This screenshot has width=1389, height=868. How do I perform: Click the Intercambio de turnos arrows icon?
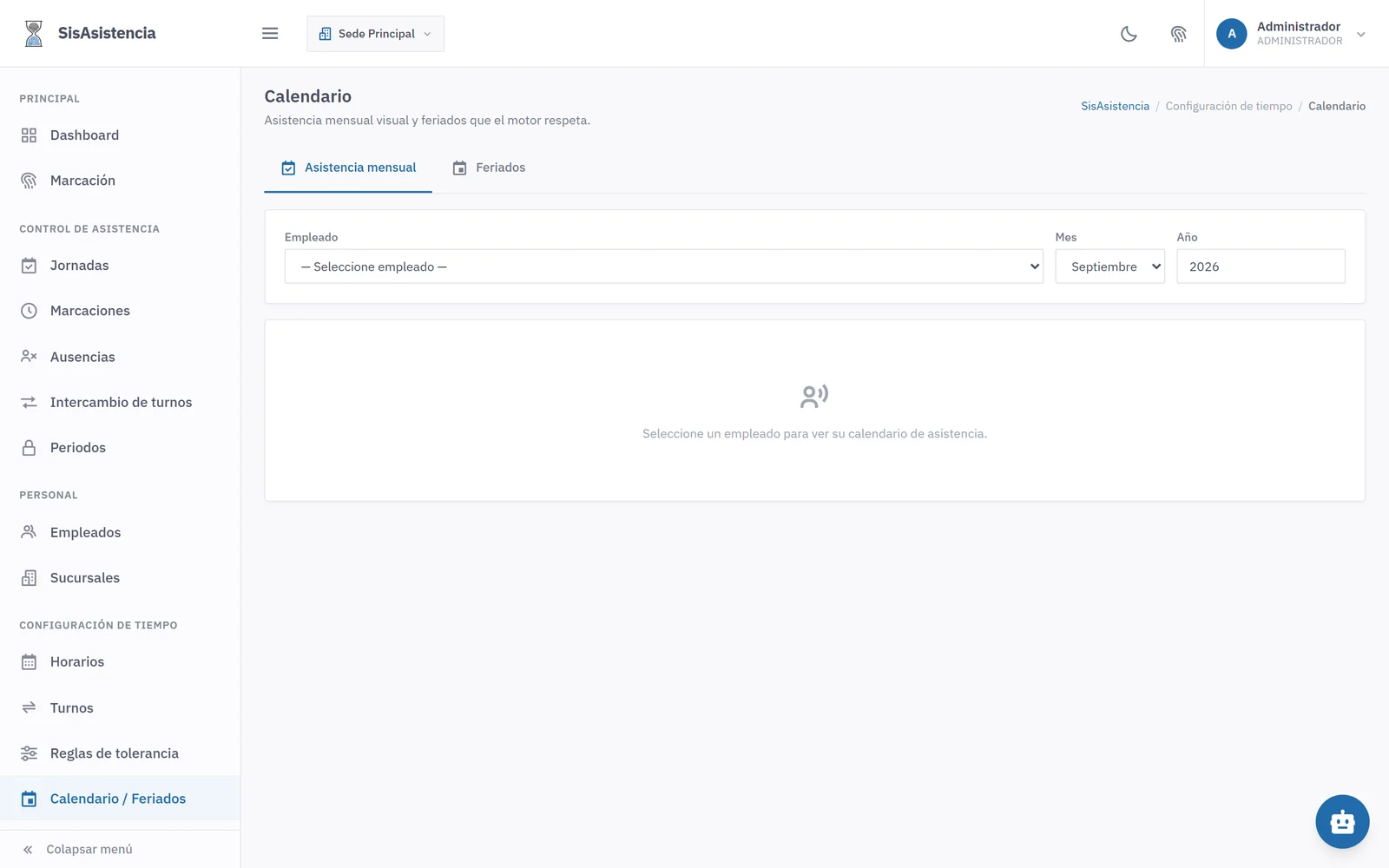click(x=29, y=402)
